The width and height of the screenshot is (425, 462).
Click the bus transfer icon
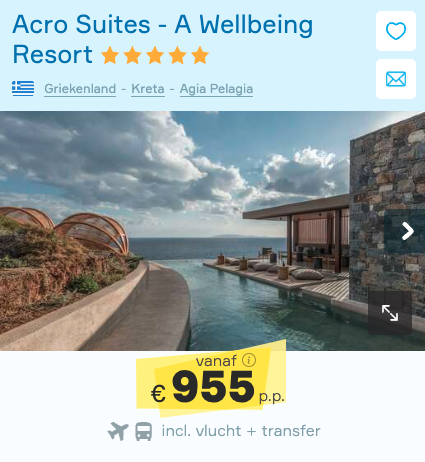tap(144, 431)
